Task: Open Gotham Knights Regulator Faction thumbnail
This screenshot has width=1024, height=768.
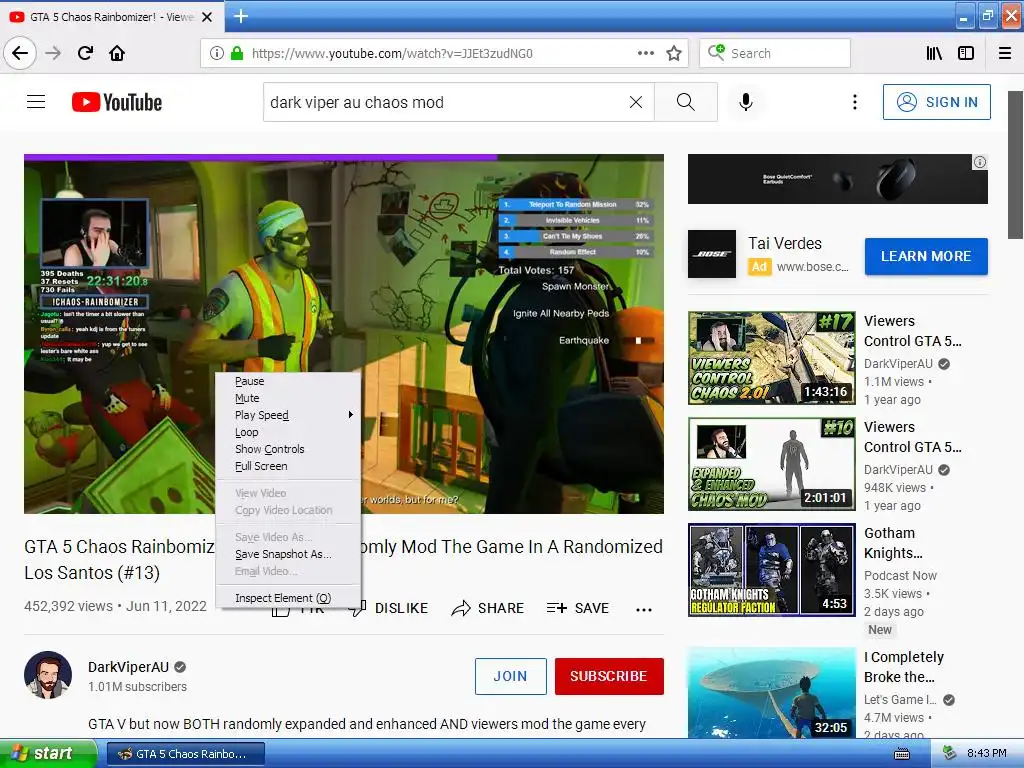Action: click(771, 570)
